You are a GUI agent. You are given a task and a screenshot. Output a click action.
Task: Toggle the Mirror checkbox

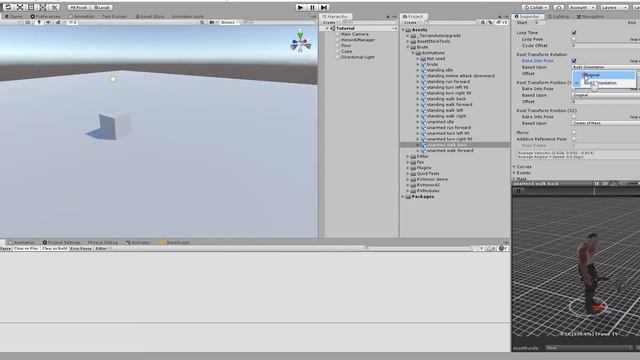[574, 133]
